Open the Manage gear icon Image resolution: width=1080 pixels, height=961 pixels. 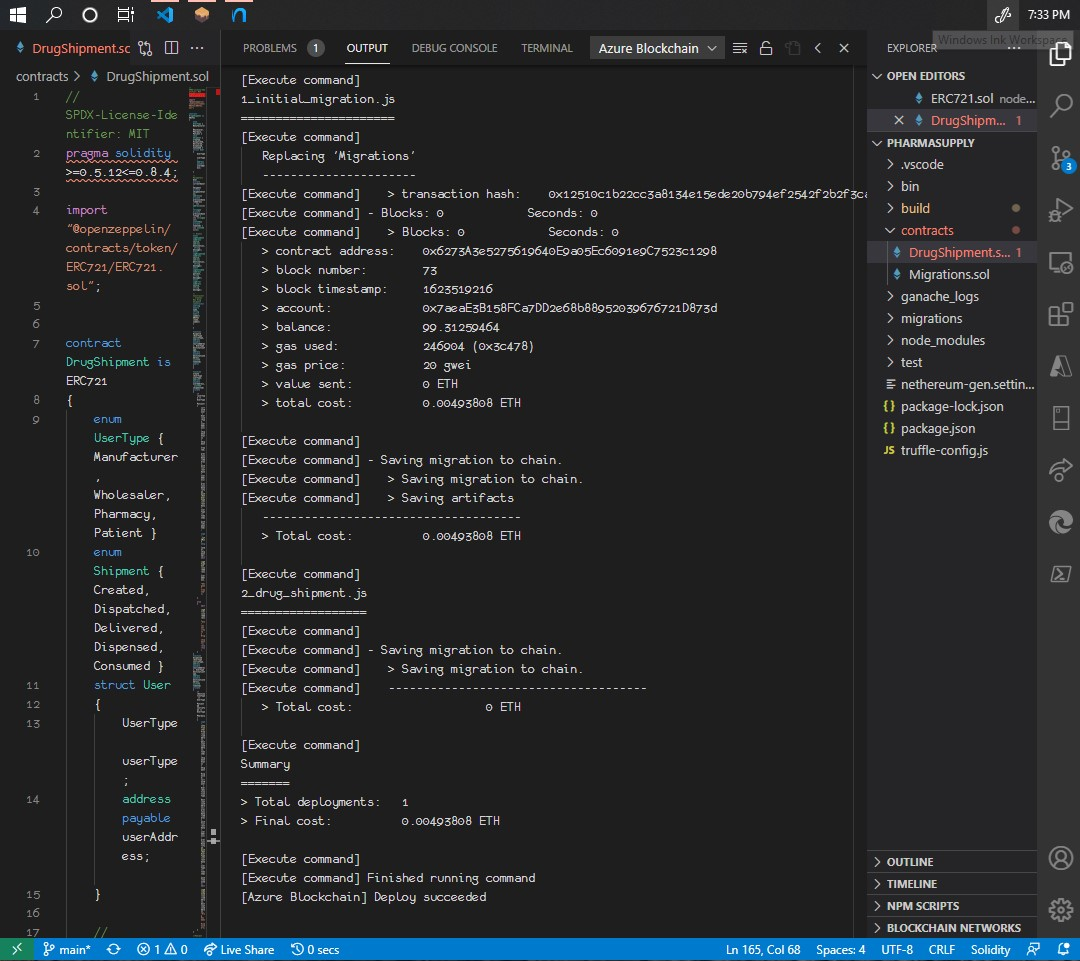pos(1059,910)
